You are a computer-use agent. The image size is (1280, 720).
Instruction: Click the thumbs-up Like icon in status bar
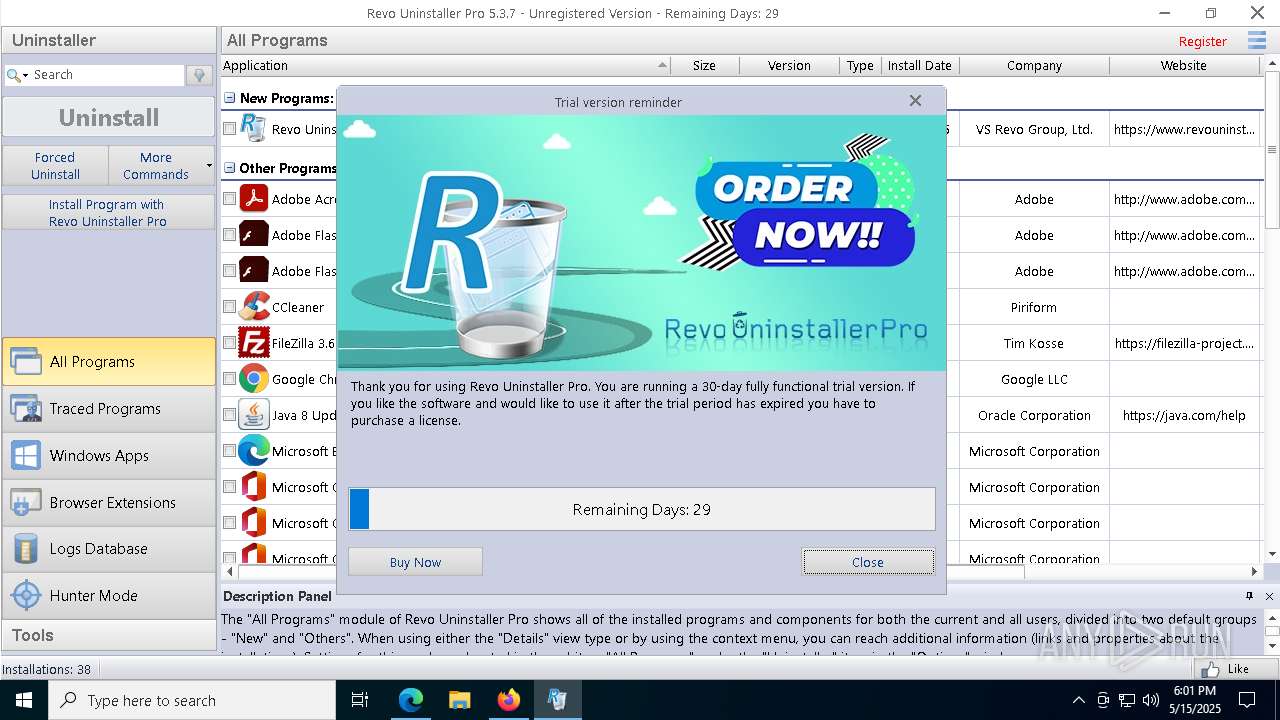click(1211, 669)
